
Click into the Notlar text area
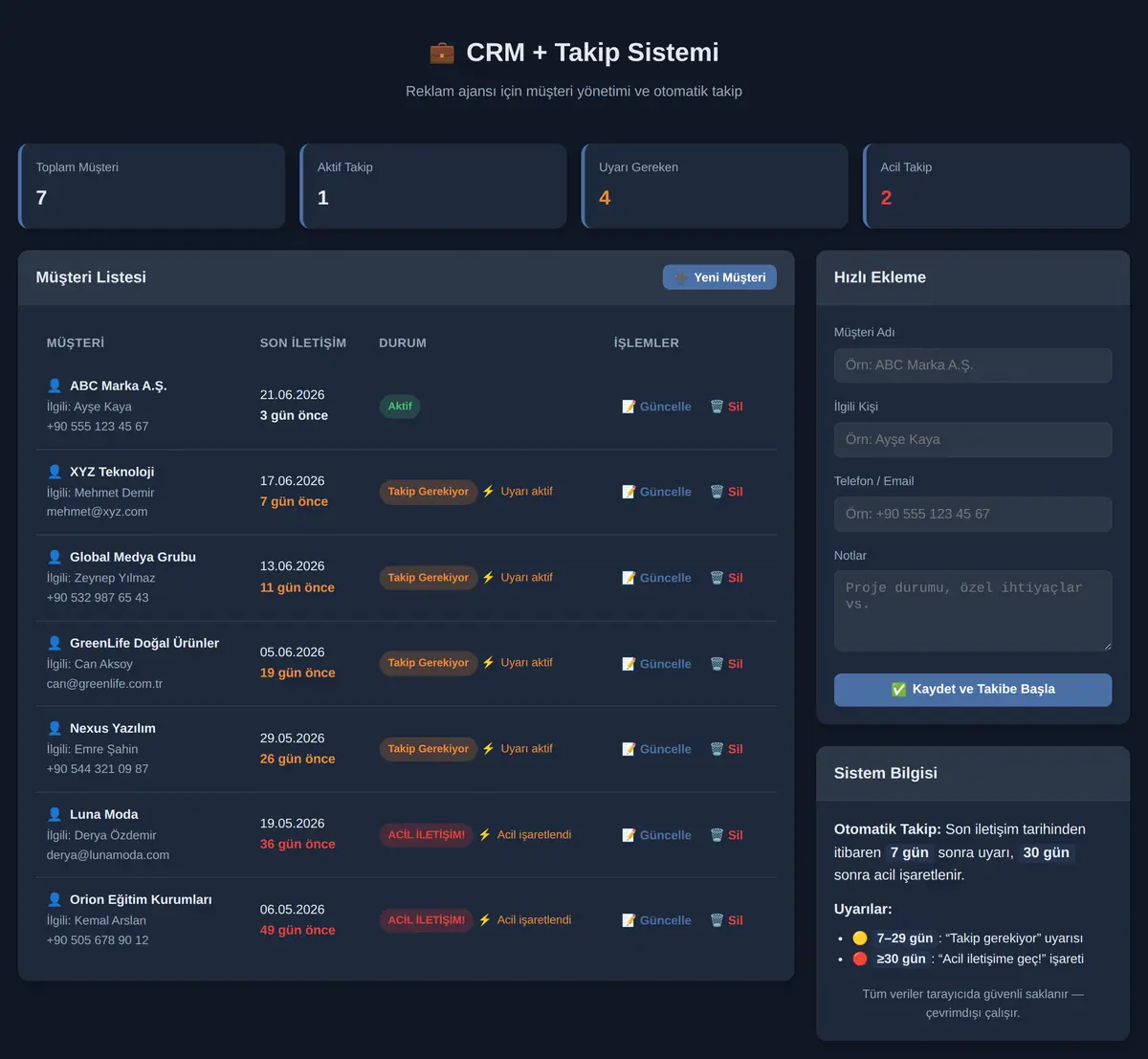[x=973, y=611]
